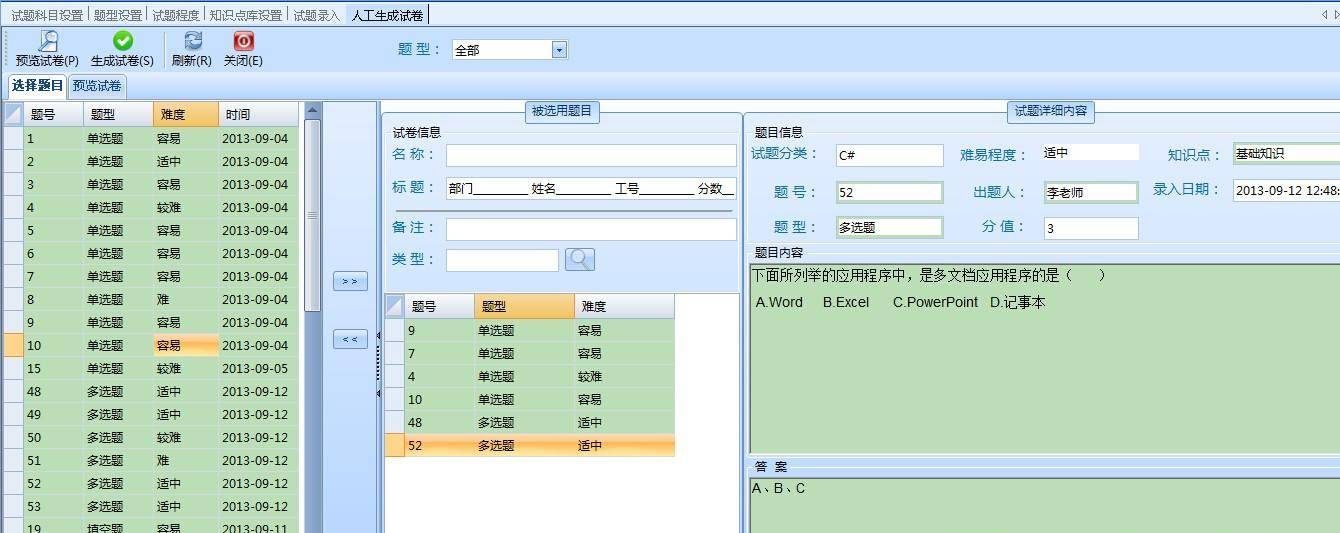Click the 难易程度 field showing 适中
Screen dimensions: 1340x533
1090,153
